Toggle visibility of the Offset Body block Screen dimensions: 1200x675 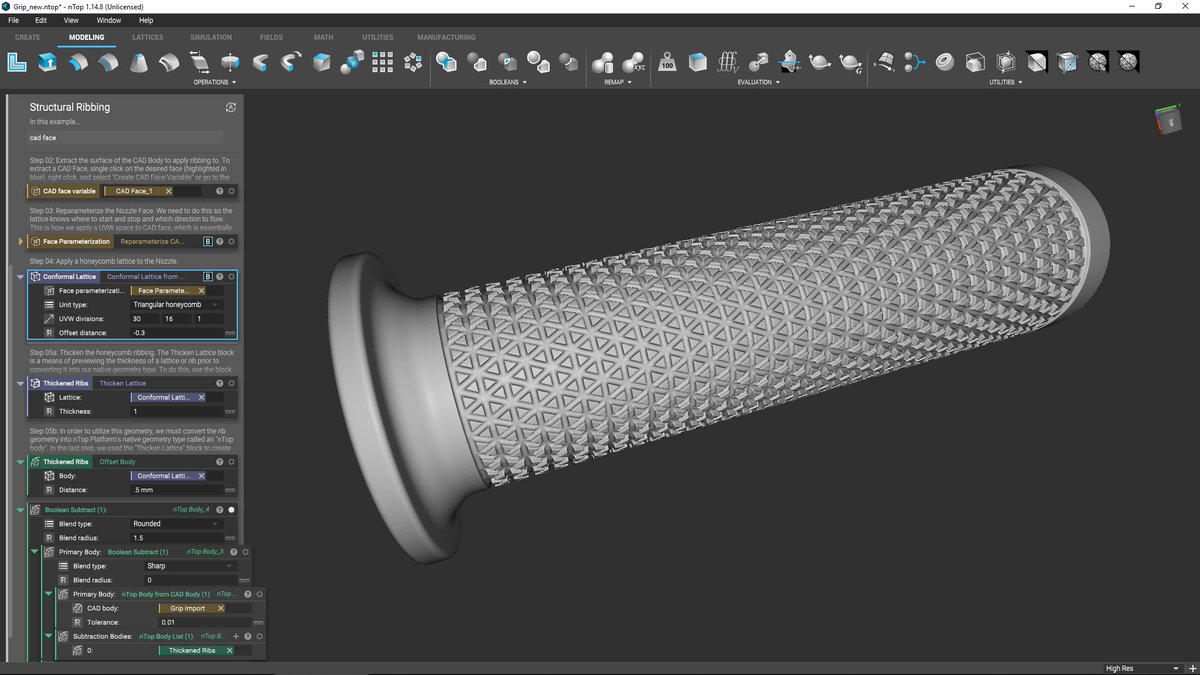pyautogui.click(x=232, y=462)
